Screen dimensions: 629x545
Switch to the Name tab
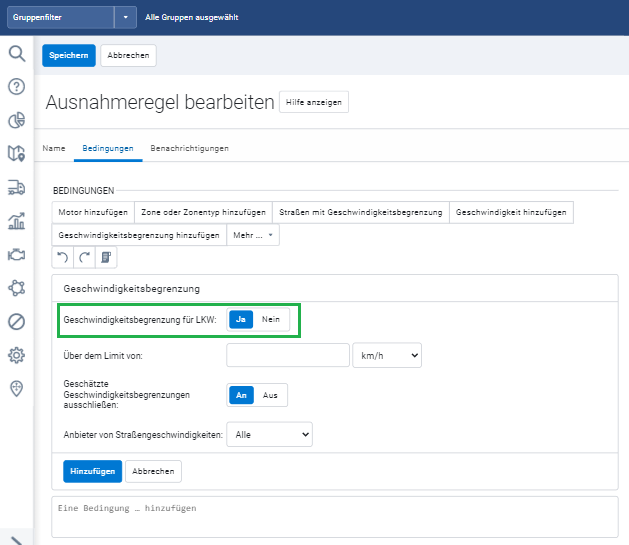tap(54, 148)
